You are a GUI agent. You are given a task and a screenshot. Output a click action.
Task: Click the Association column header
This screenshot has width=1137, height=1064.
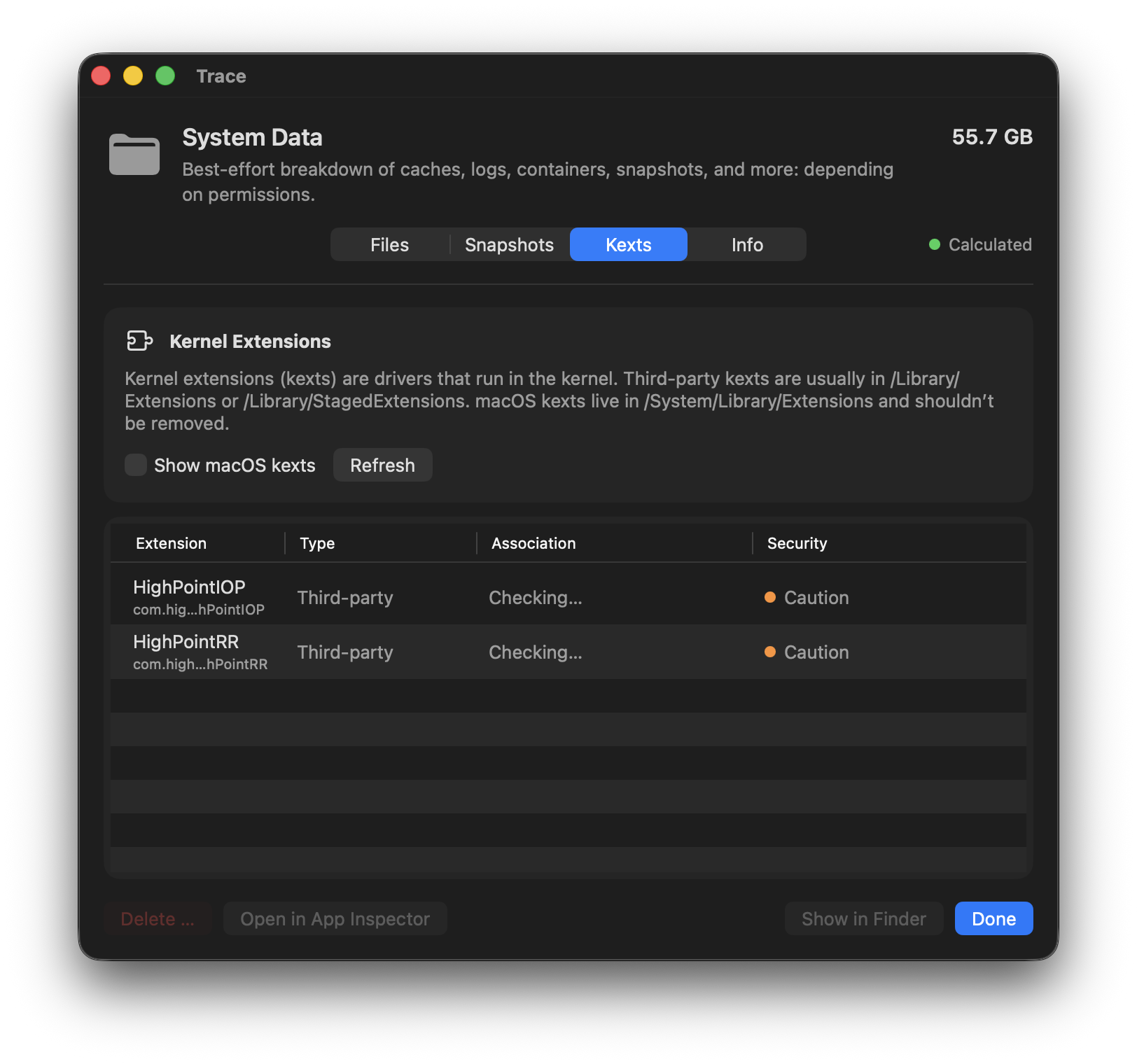533,543
